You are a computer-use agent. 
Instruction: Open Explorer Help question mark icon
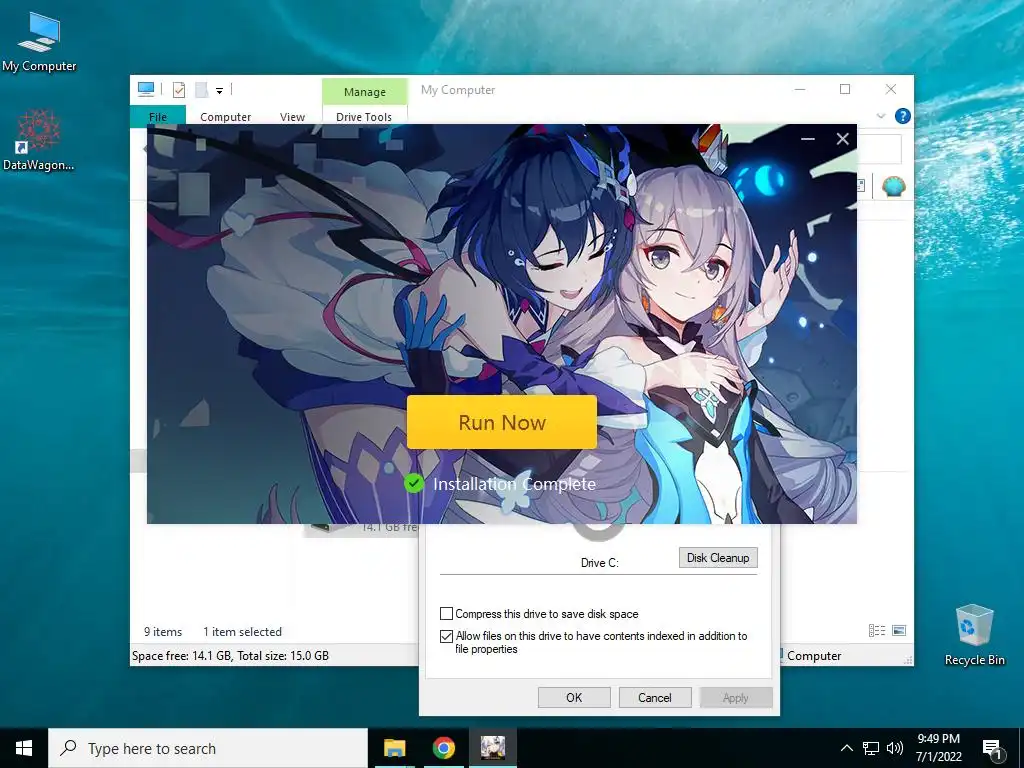pos(903,116)
